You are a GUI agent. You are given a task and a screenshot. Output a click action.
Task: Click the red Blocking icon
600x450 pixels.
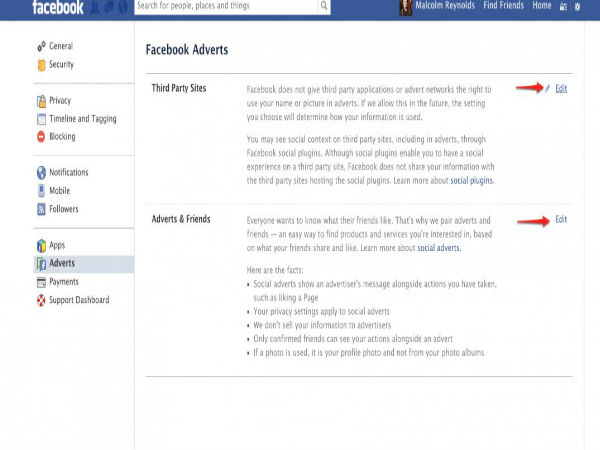pos(41,137)
